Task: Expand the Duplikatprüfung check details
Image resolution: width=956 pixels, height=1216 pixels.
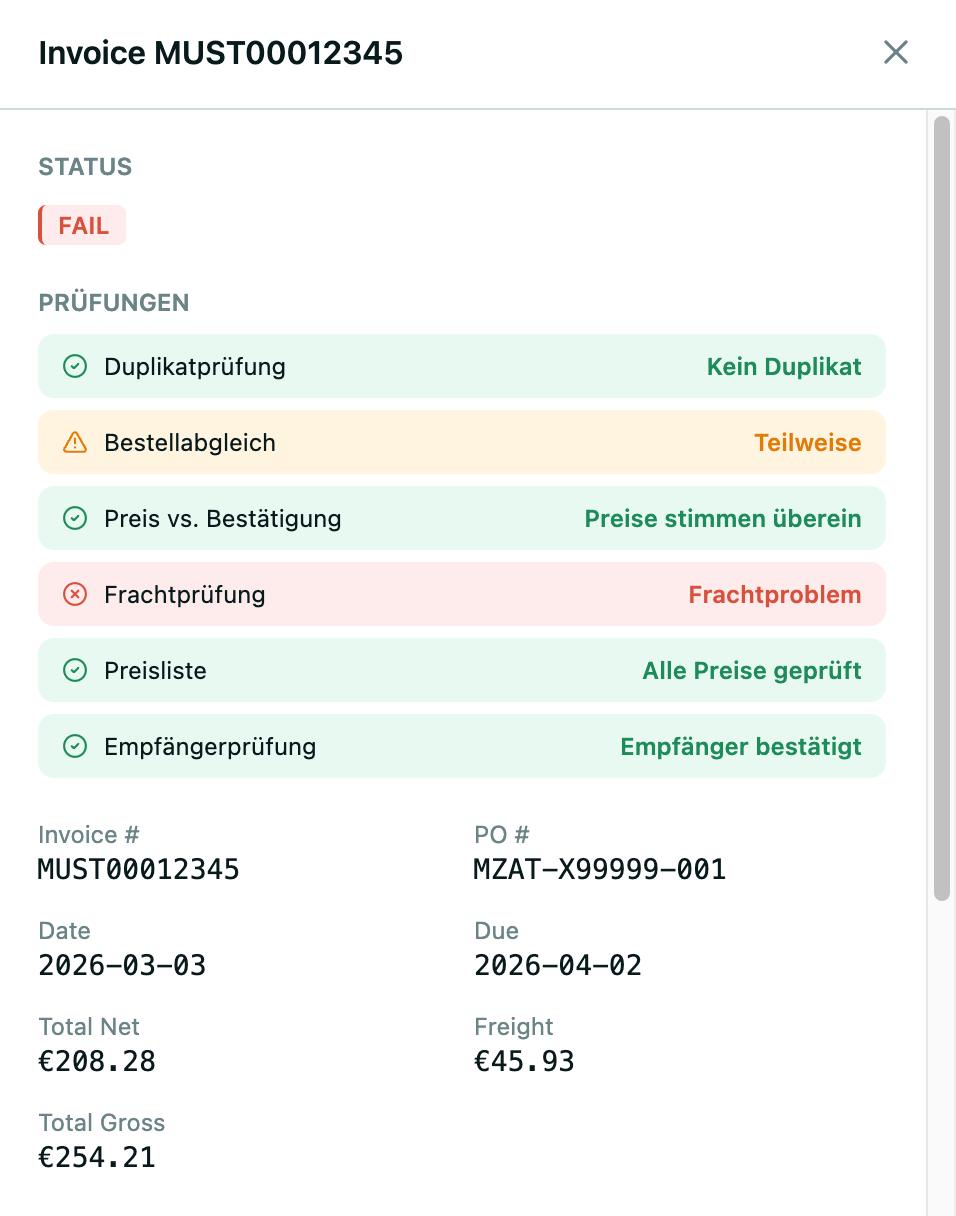Action: [x=461, y=366]
